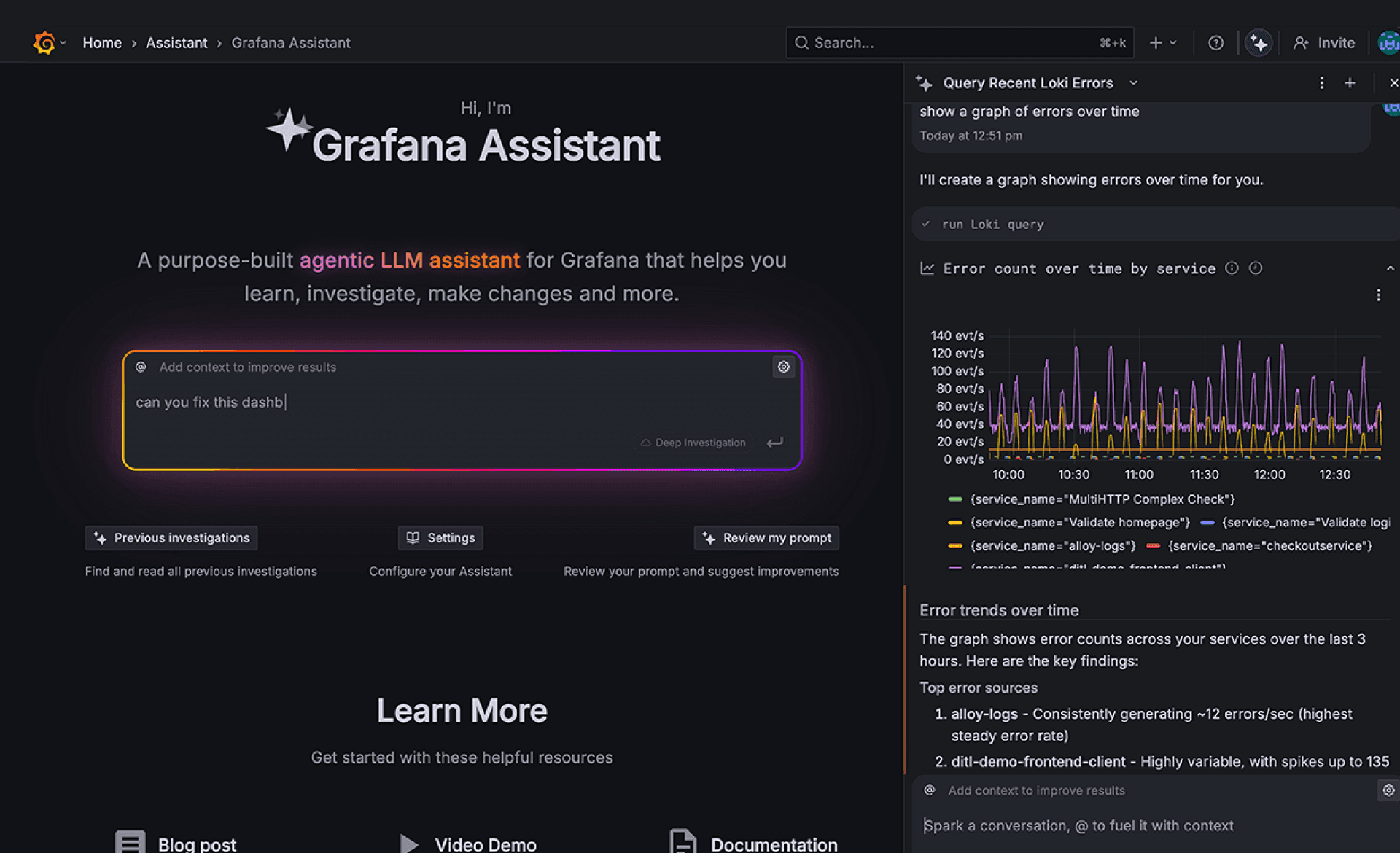This screenshot has height=853, width=1400.
Task: Click the chart icon by Error count title
Action: coord(927,269)
